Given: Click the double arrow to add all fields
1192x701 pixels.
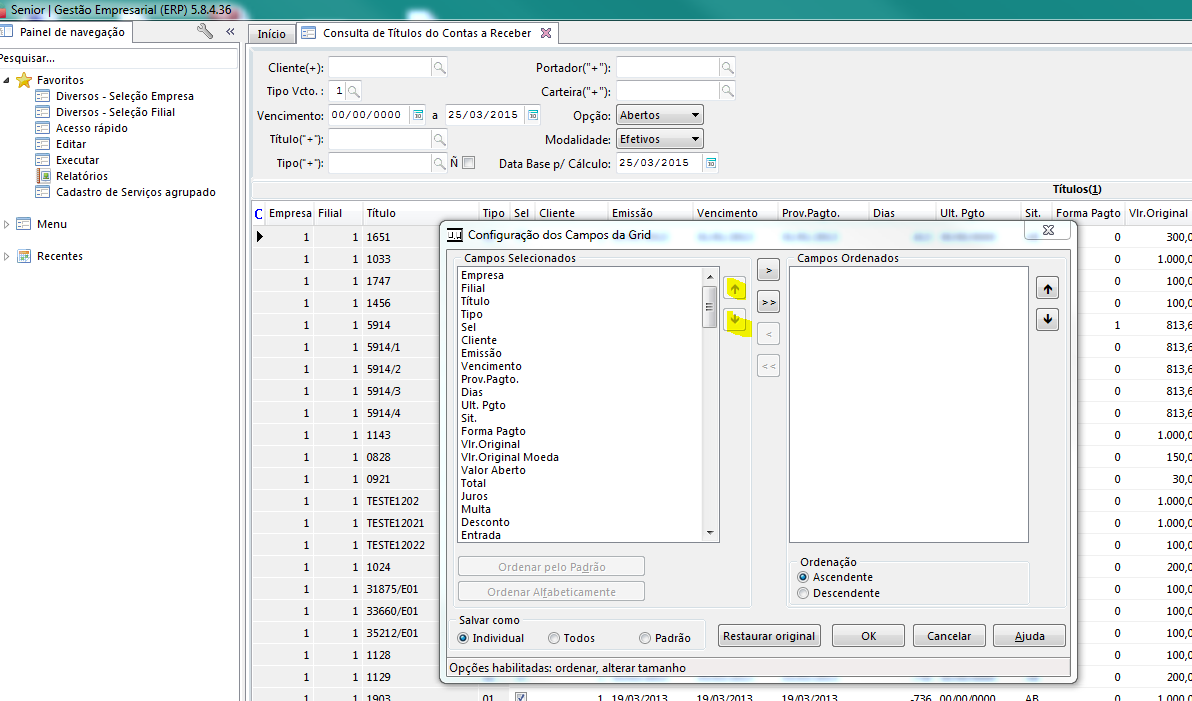Looking at the screenshot, I should coord(768,302).
